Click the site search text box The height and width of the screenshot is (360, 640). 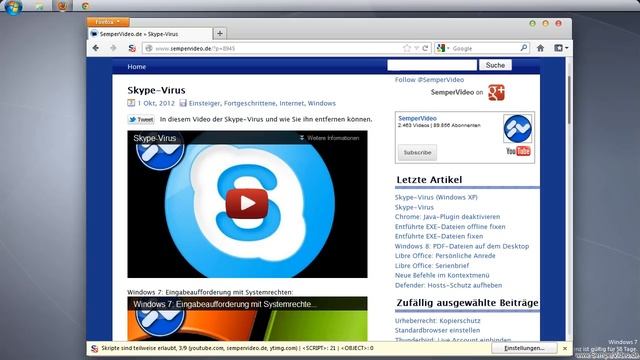(x=432, y=65)
